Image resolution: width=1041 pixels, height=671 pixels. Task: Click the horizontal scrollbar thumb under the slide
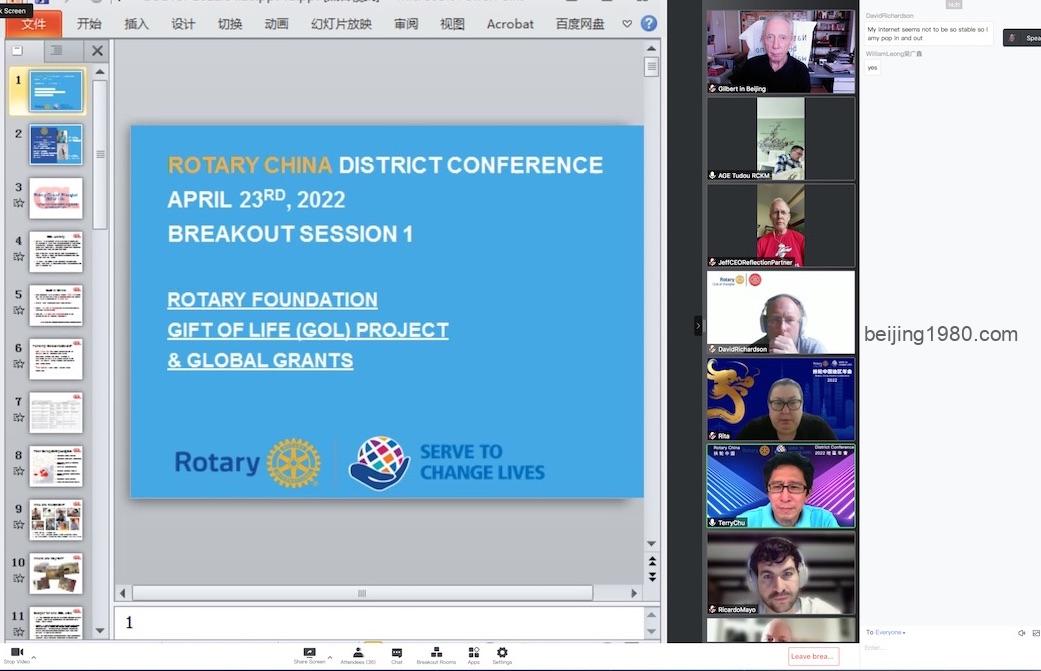362,593
